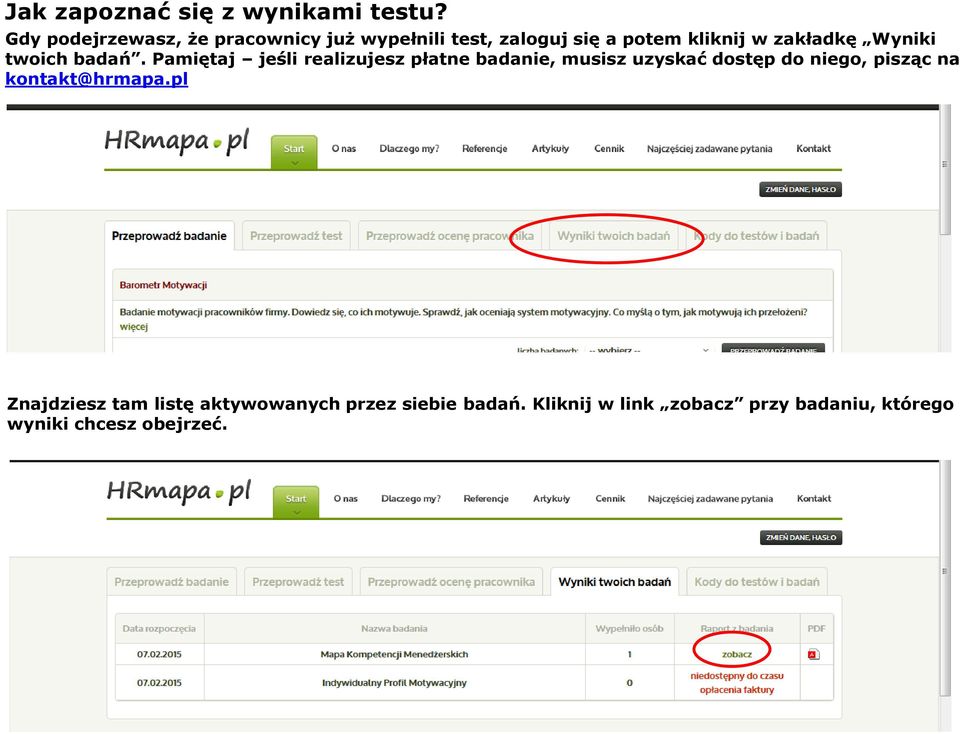
Task: Open 'Kody do testów i badań' tab above Barometr Motywacji
Action: coord(756,236)
